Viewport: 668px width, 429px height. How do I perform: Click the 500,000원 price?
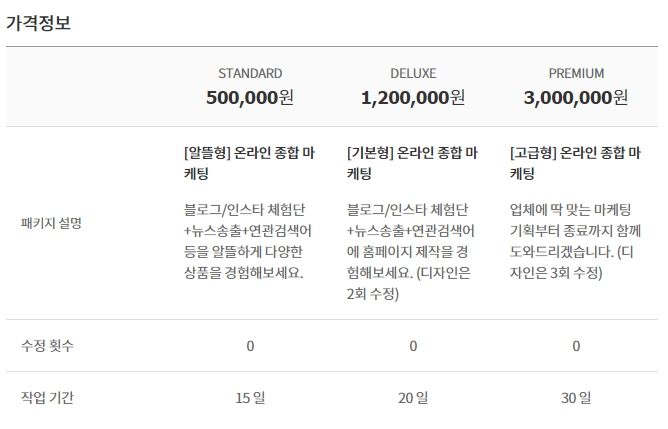click(x=250, y=98)
